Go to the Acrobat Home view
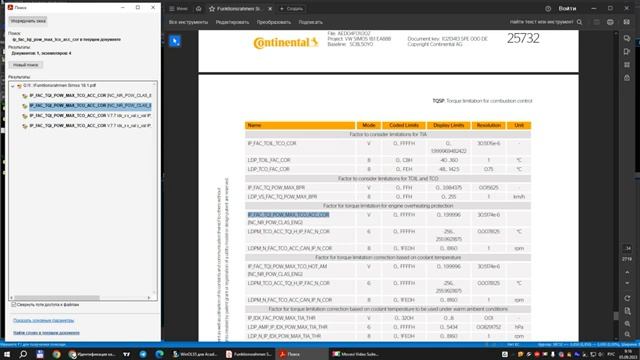This screenshot has height=360, width=640. click(198, 9)
